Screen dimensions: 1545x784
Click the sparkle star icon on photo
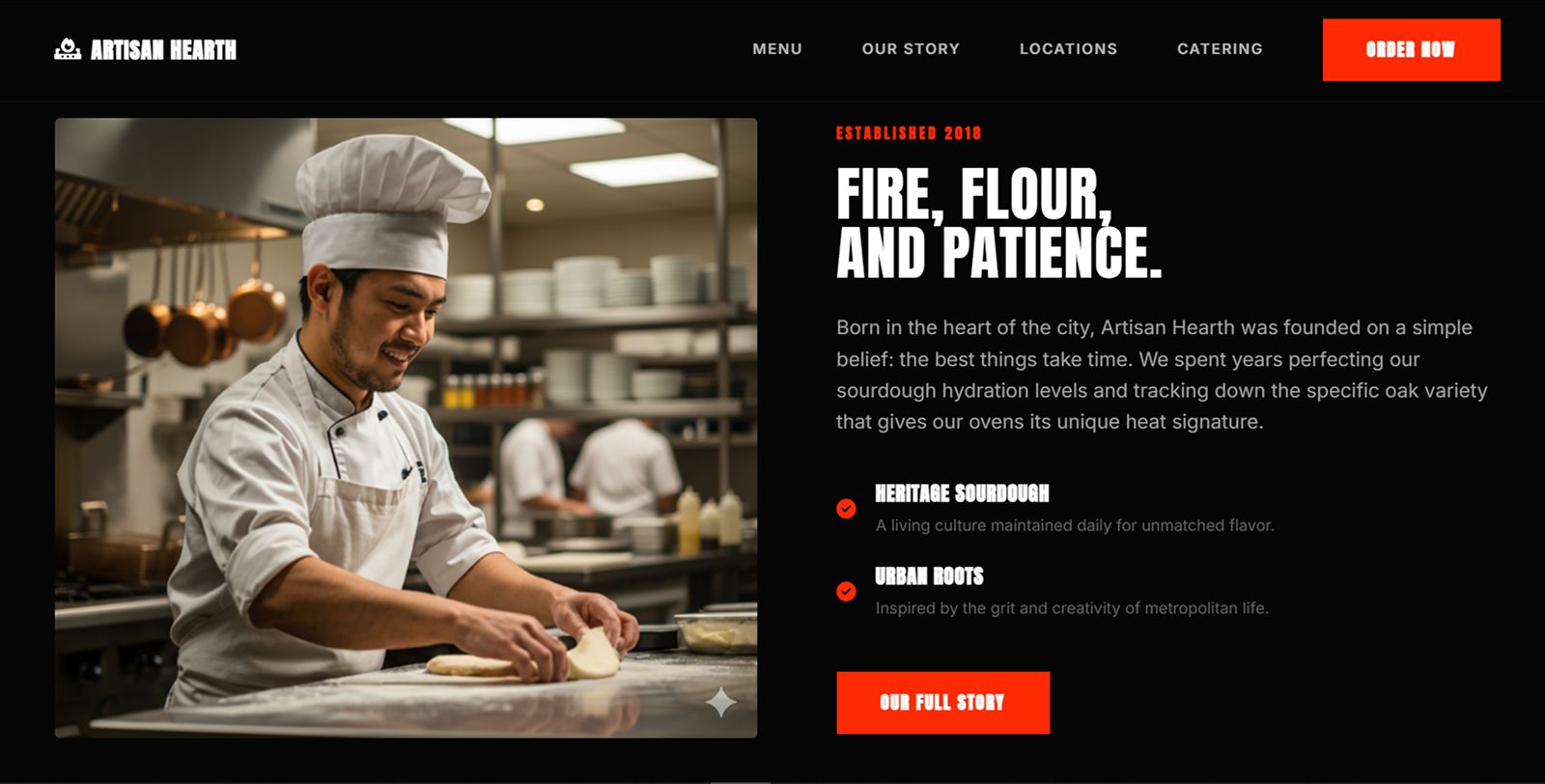(720, 702)
